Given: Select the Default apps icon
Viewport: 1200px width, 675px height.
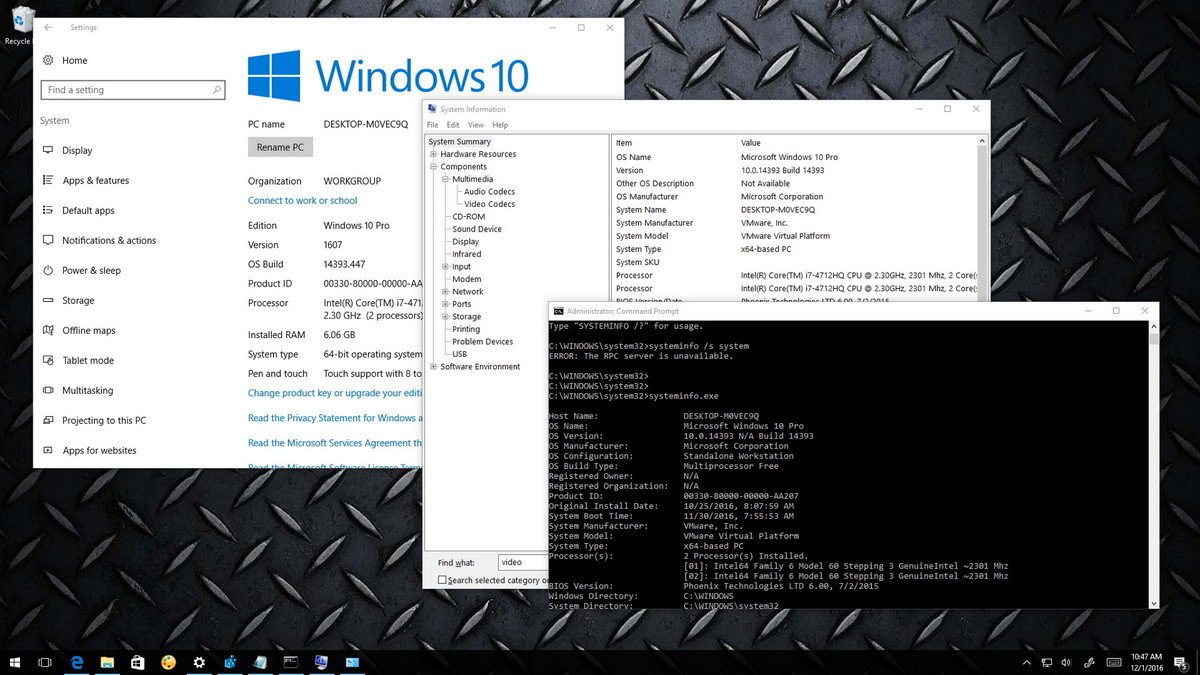Looking at the screenshot, I should [48, 211].
